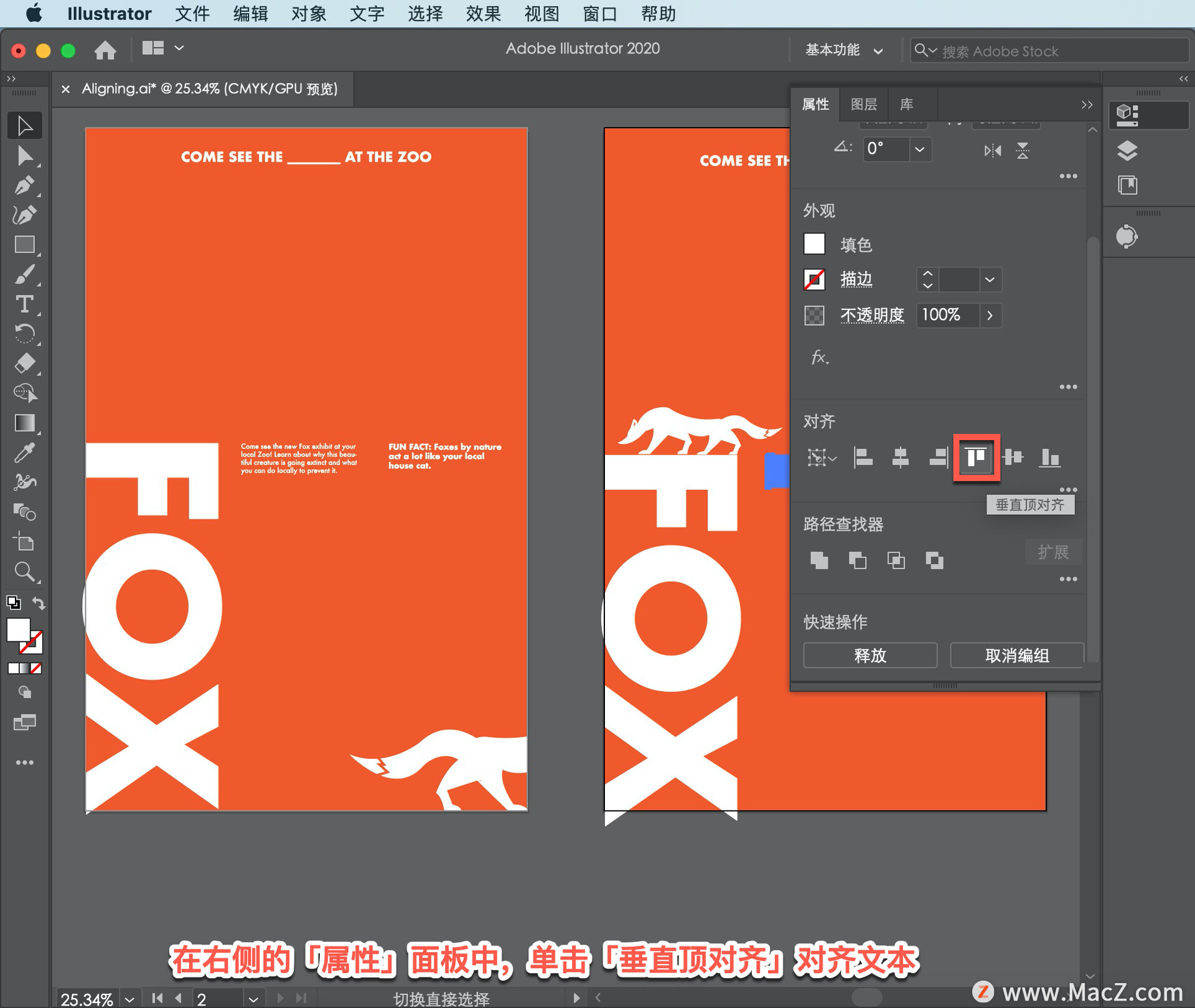Flip selection horizontally icon

(993, 151)
